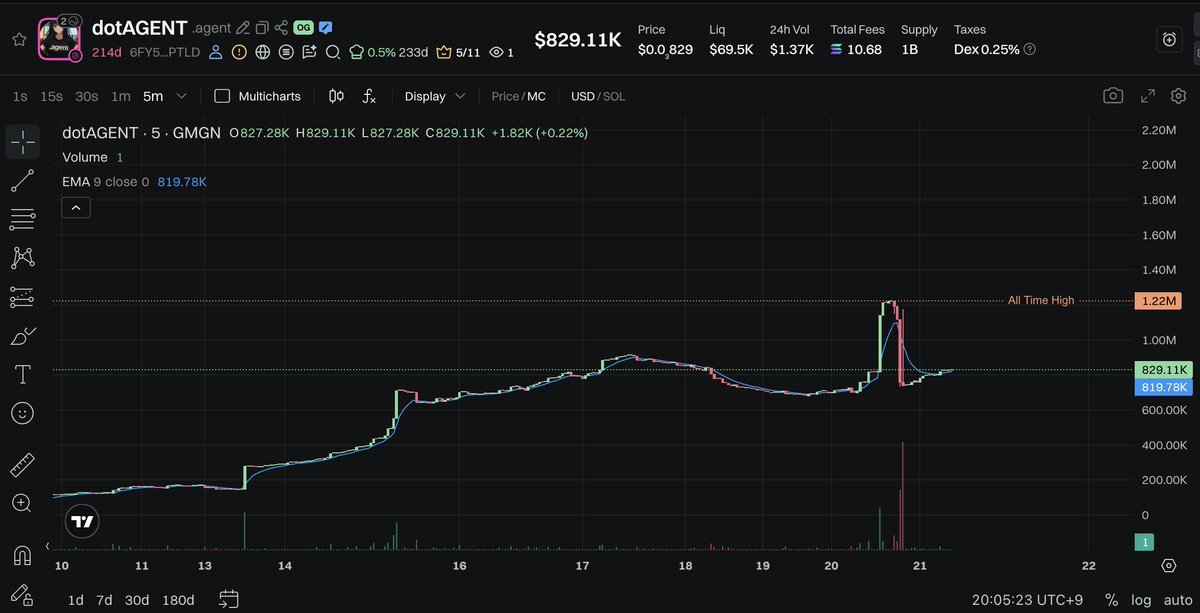
Task: Select the pattern nodes drawing tool
Action: pos(22,258)
